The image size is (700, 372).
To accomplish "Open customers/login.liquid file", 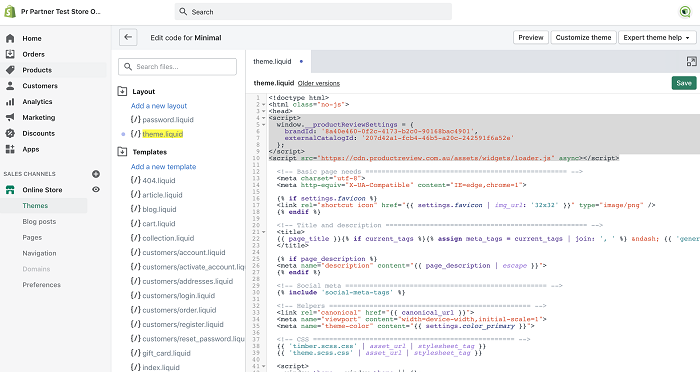I will [x=179, y=296].
